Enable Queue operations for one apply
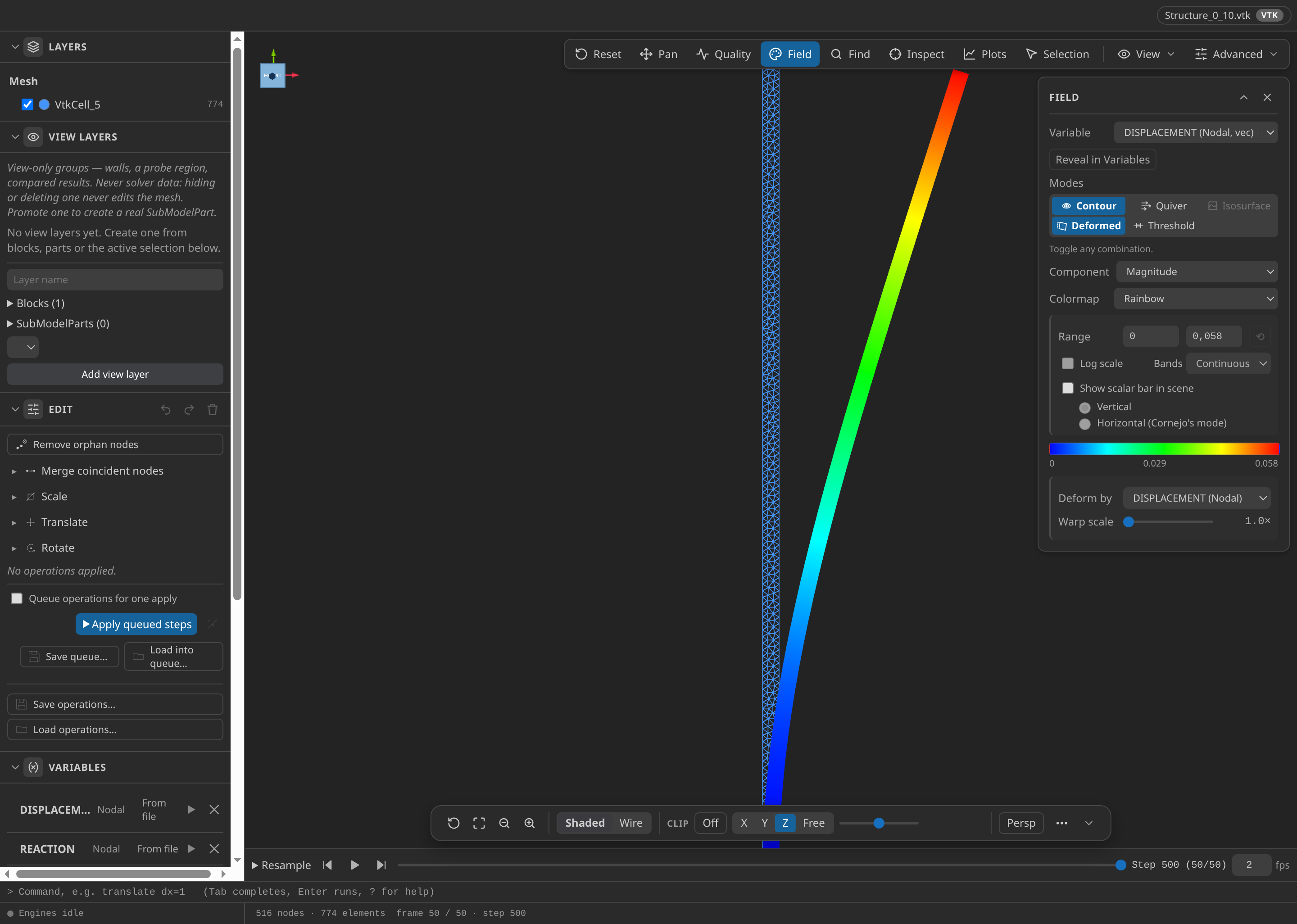Viewport: 1297px width, 924px height. (x=17, y=598)
